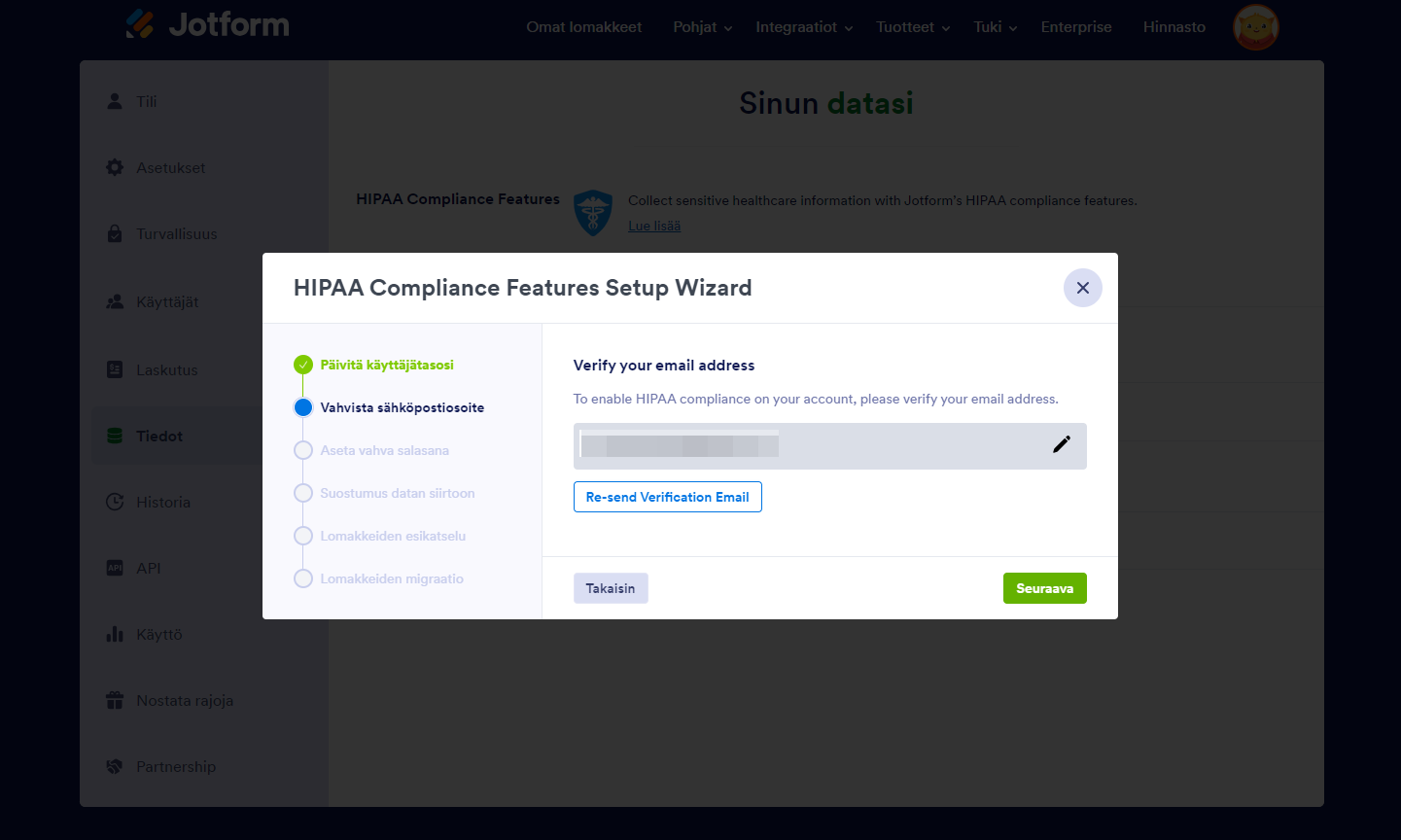The width and height of the screenshot is (1401, 840).
Task: Click the Asetukset gear icon
Action: click(115, 167)
